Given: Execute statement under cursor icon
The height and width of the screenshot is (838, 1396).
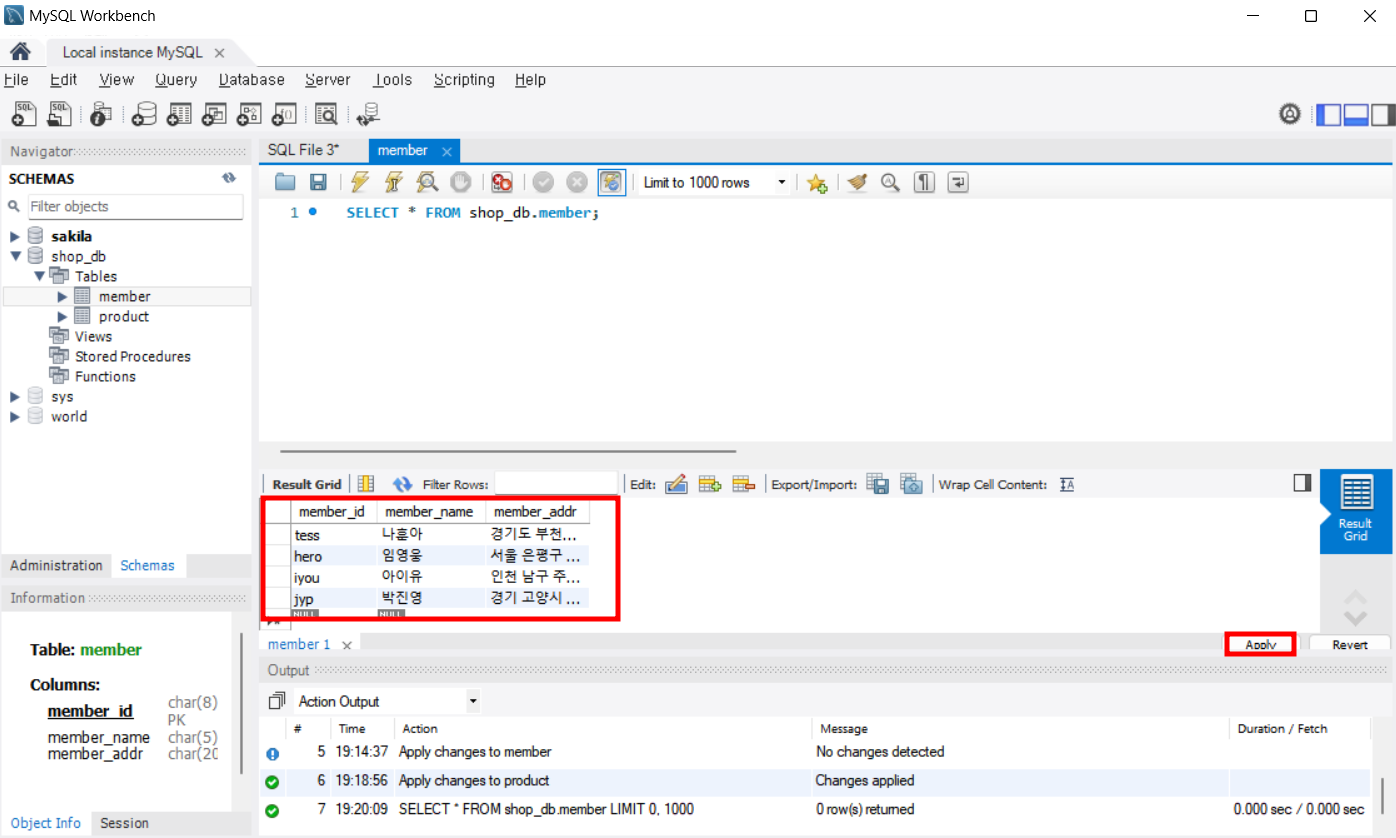Looking at the screenshot, I should point(393,182).
